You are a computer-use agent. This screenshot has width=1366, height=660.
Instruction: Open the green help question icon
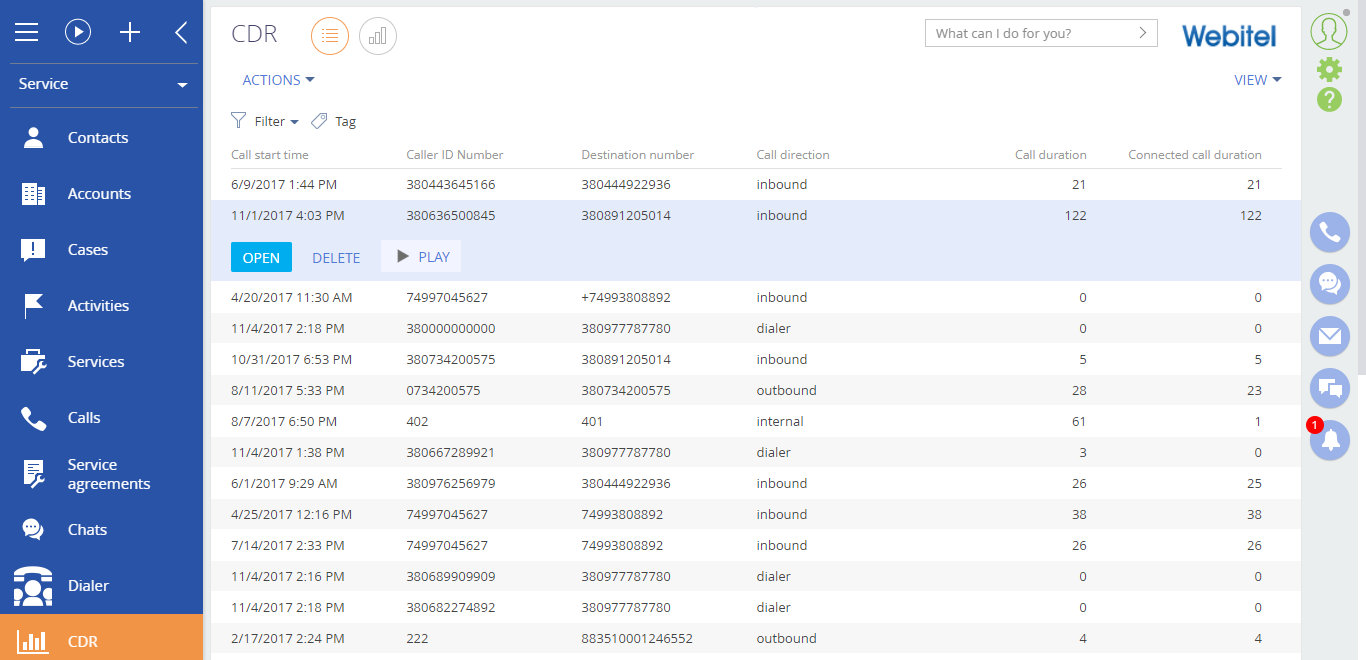click(x=1329, y=99)
